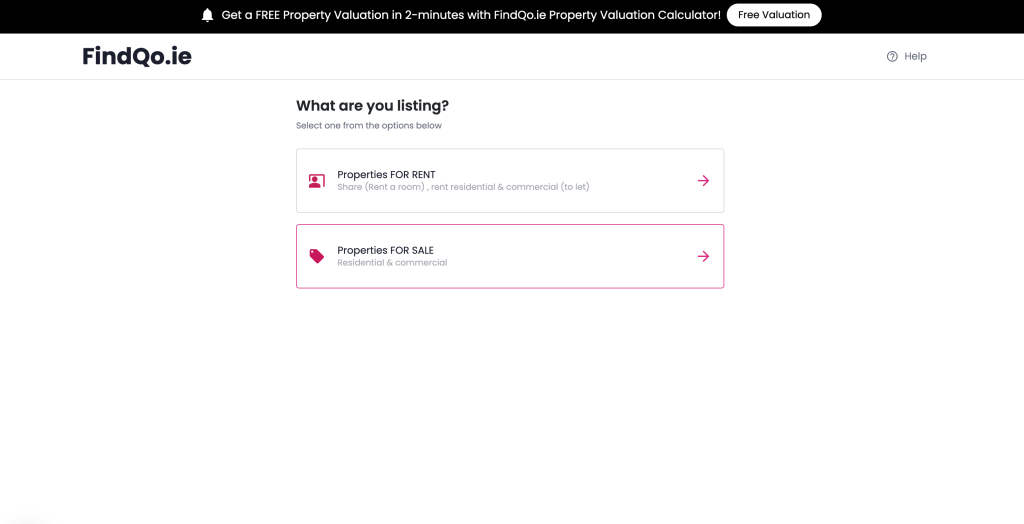The height and width of the screenshot is (524, 1024).
Task: Click the Property Valuation Calculator banner text
Action: [635, 15]
